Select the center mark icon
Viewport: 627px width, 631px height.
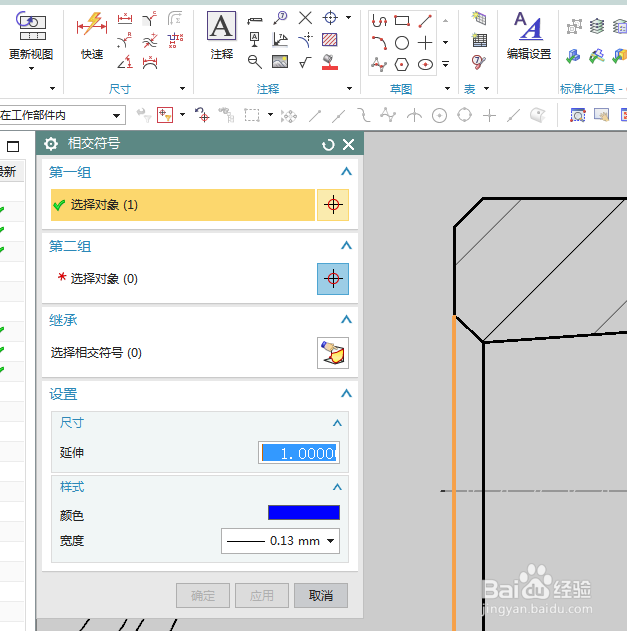[330, 18]
